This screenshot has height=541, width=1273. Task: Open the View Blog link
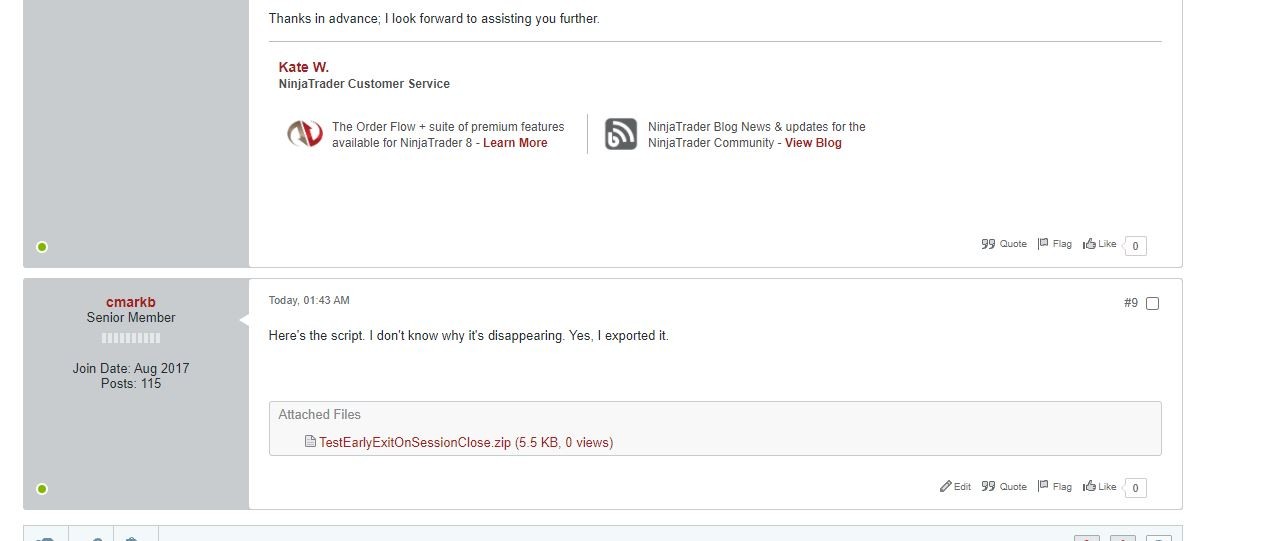(x=813, y=143)
